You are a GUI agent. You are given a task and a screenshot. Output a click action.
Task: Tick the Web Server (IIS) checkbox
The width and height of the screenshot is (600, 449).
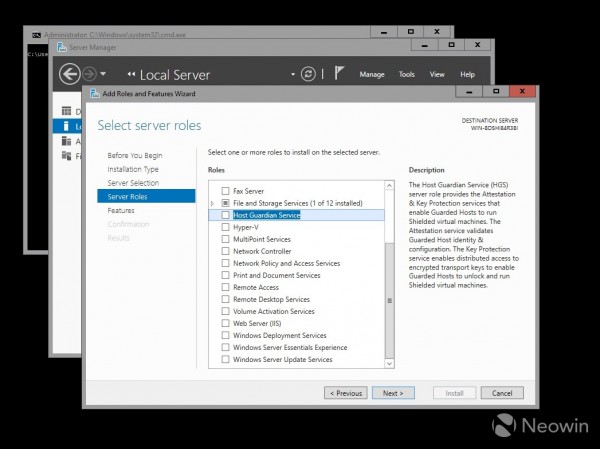pos(225,323)
